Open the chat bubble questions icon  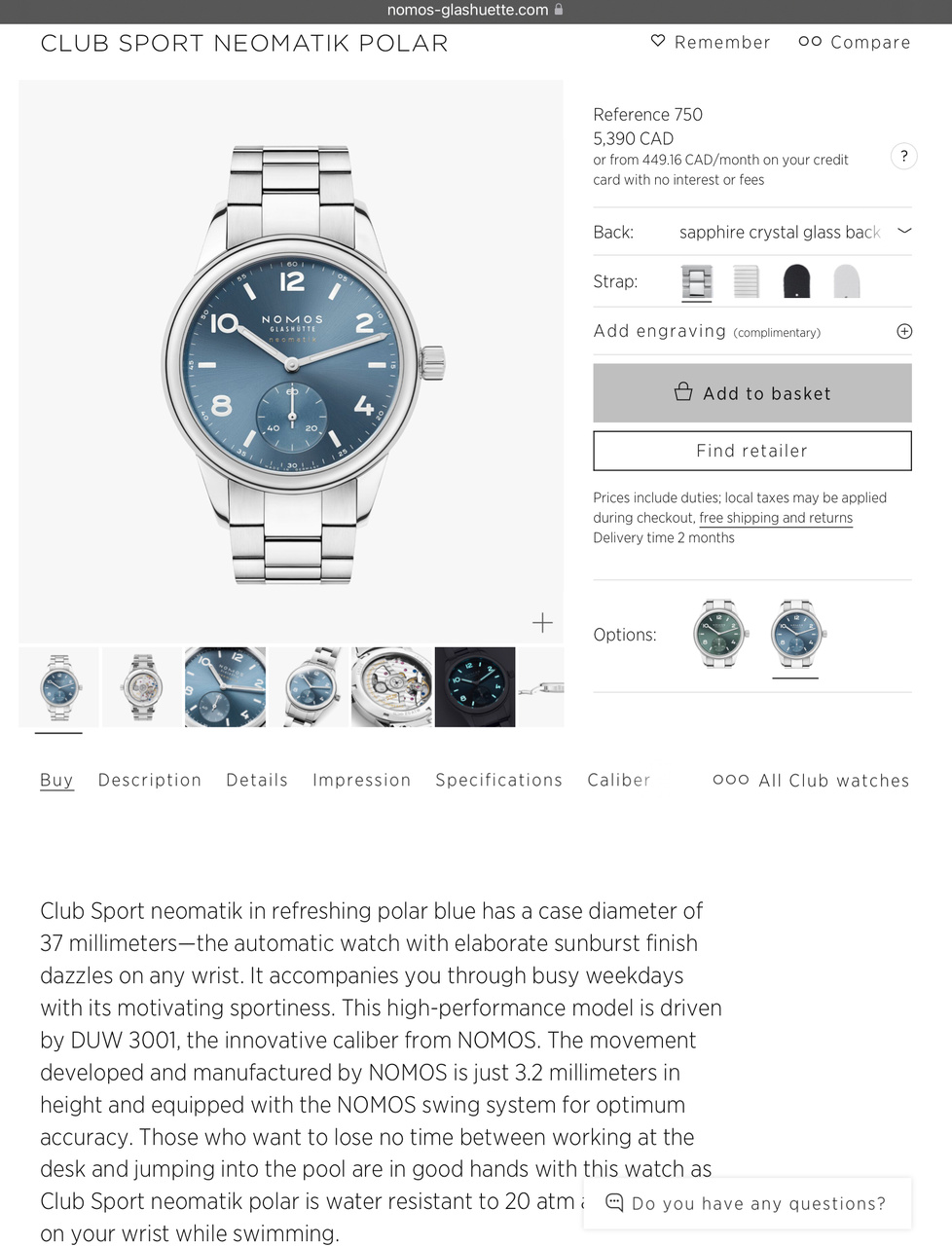[614, 1202]
